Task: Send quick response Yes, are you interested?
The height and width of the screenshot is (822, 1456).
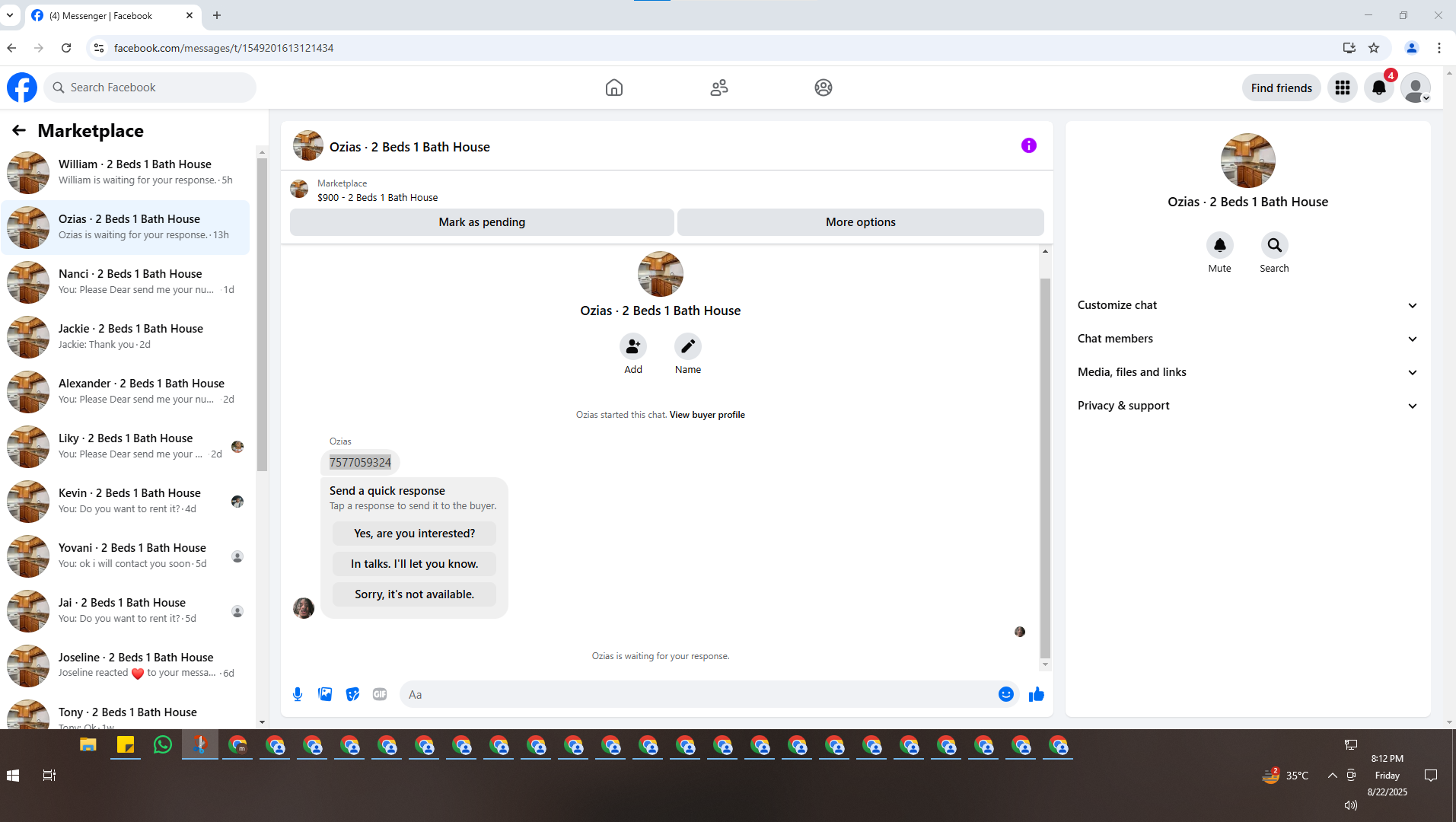Action: (x=414, y=534)
